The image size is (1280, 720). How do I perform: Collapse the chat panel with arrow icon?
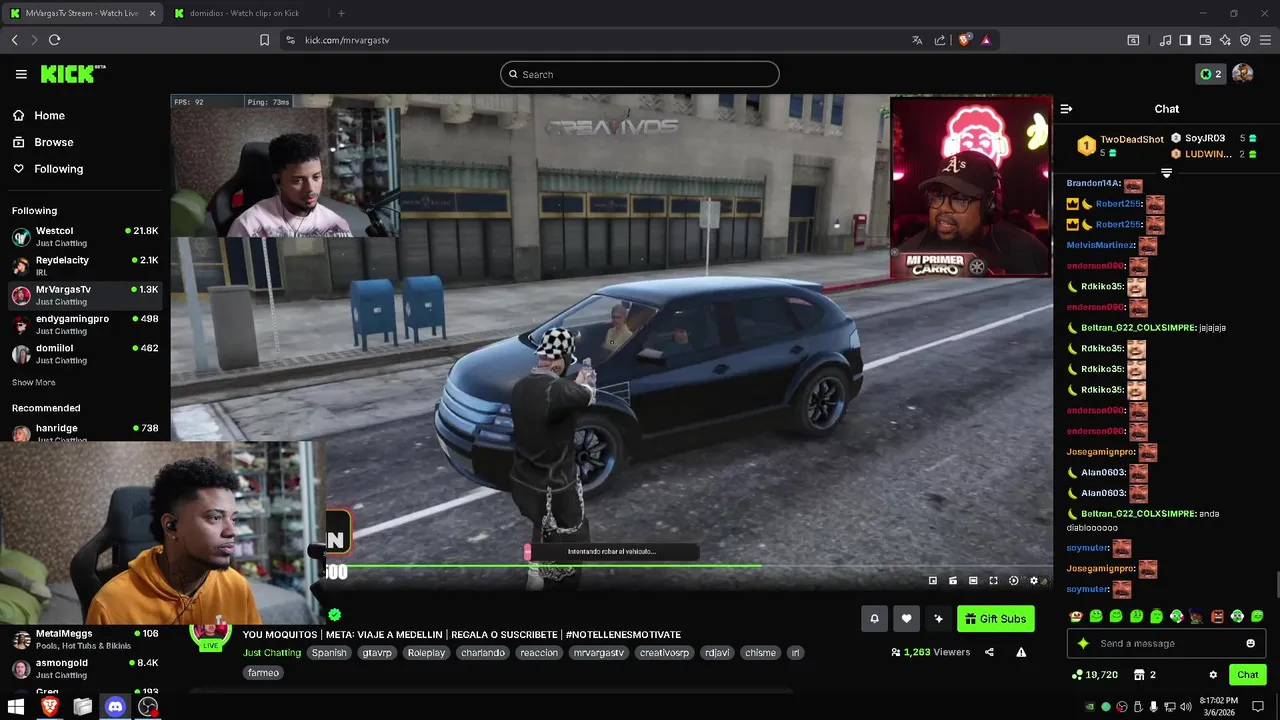1066,109
